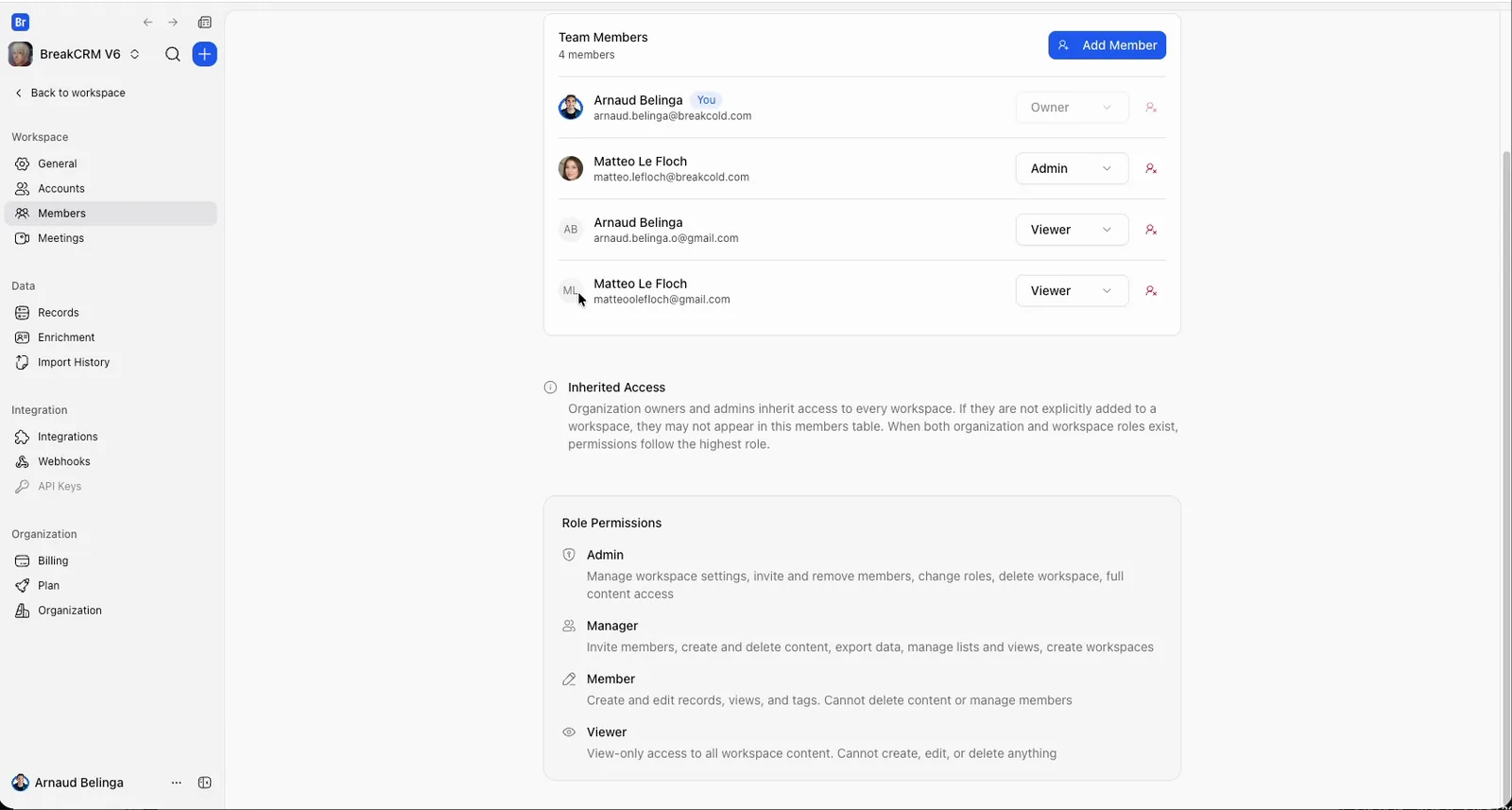Click the Role Permissions heading
The height and width of the screenshot is (810, 1512).
coord(611,523)
